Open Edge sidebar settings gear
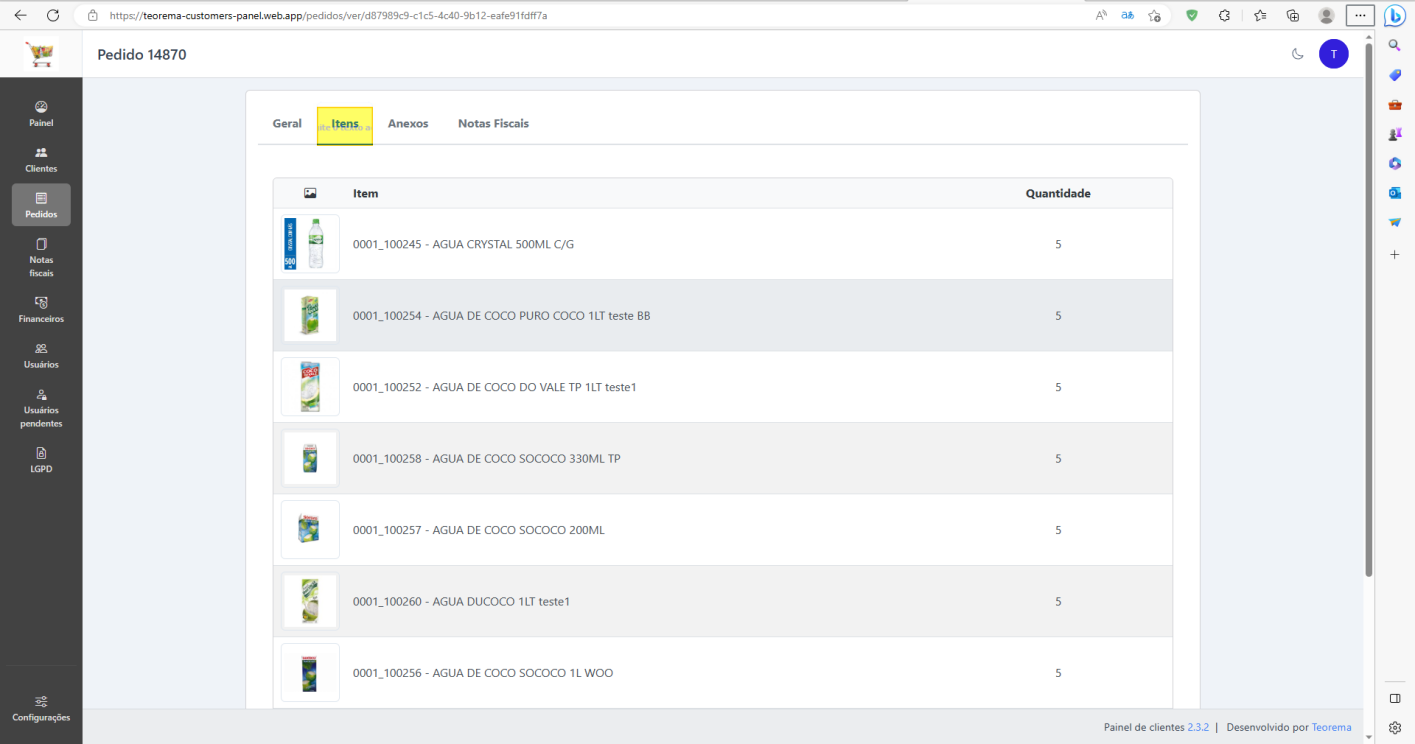Screen dimensions: 1415x744 (x=1395, y=728)
